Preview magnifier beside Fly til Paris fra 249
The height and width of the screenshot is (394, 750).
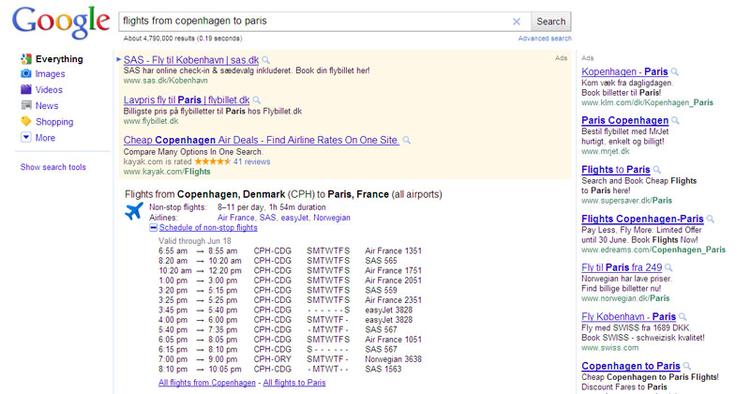[669, 268]
